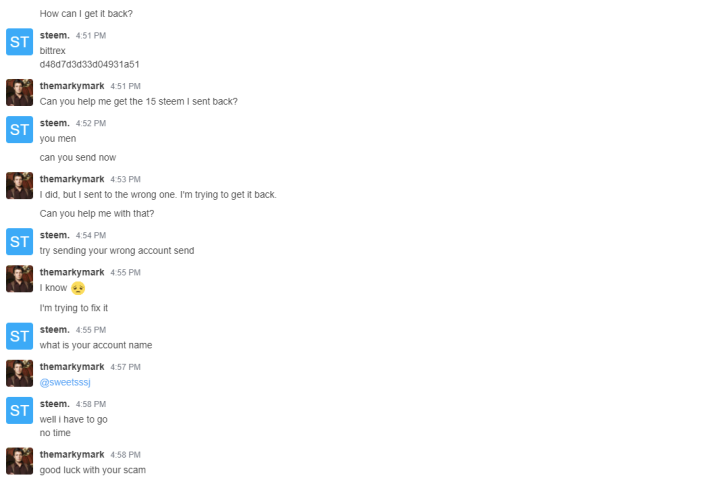Click ST avatar beside "try sending your wrong account"
The height and width of the screenshot is (484, 721).
20,242
